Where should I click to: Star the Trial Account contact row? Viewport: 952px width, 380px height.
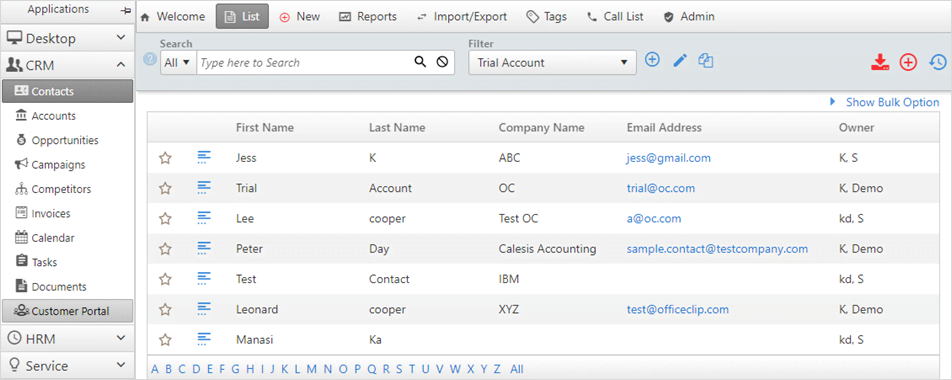pyautogui.click(x=165, y=189)
